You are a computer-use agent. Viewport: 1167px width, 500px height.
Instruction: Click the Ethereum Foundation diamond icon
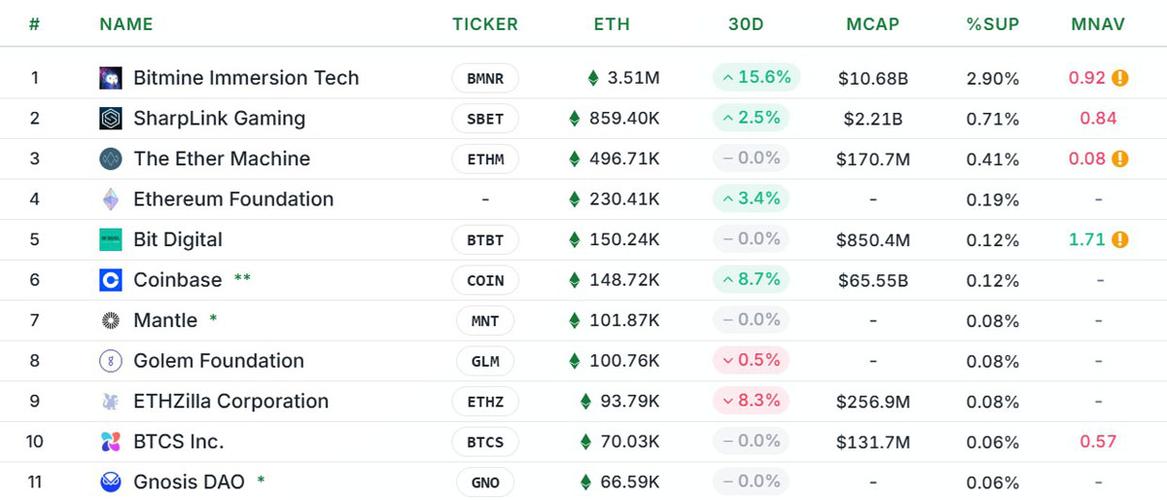coord(111,199)
